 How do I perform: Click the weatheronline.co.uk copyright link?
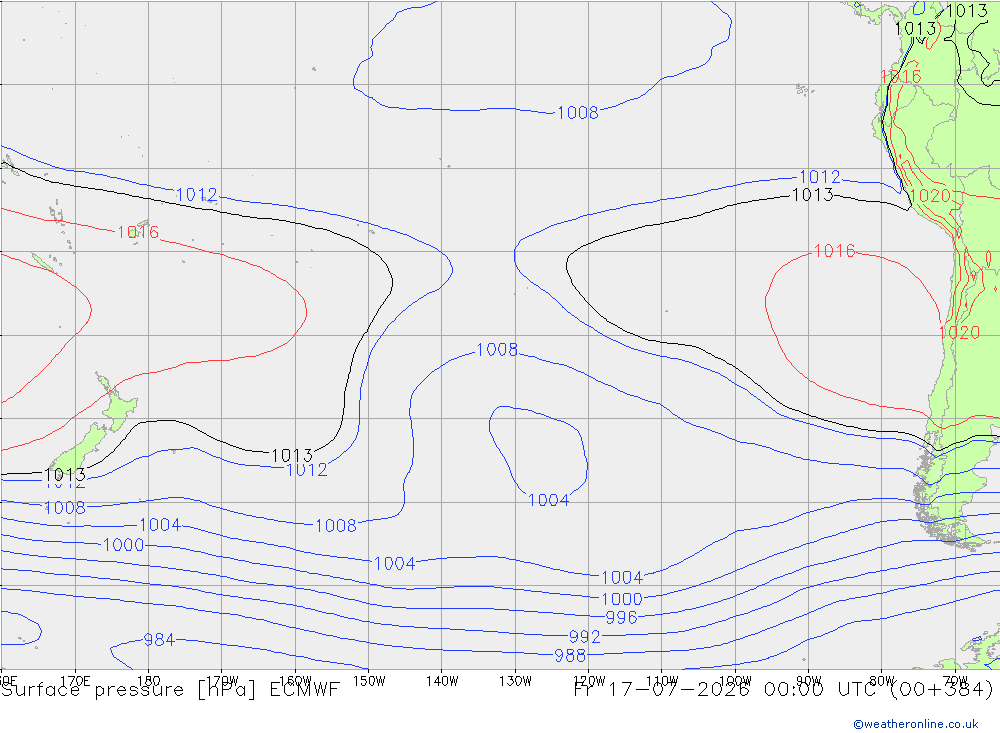click(916, 724)
